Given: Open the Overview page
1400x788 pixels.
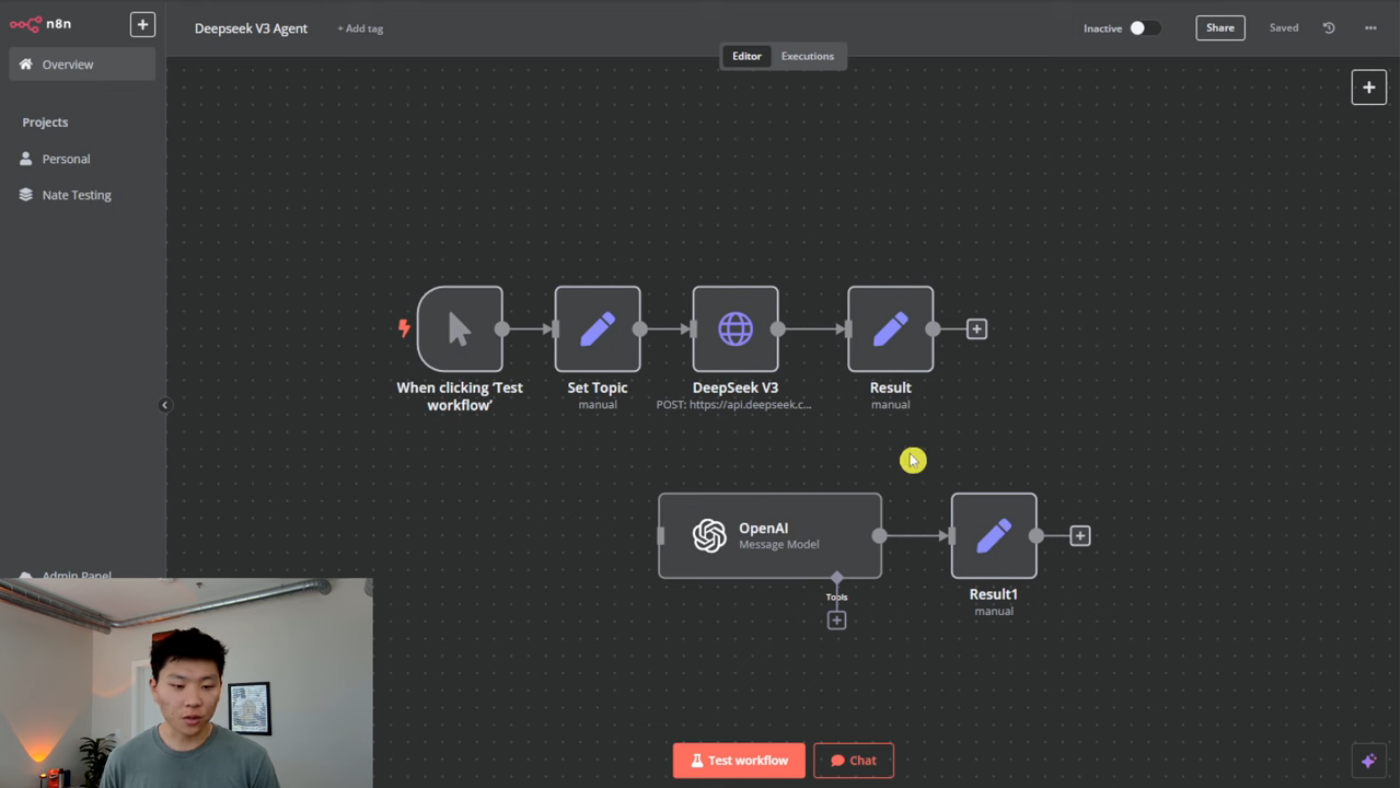Looking at the screenshot, I should click(82, 64).
